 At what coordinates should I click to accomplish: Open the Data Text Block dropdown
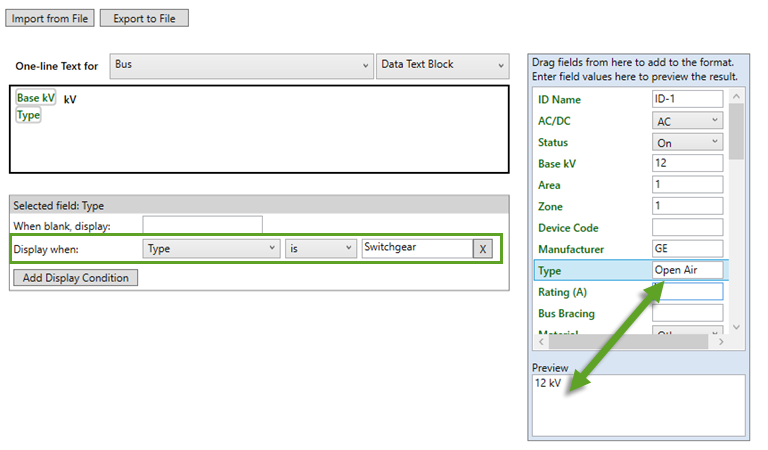(443, 65)
